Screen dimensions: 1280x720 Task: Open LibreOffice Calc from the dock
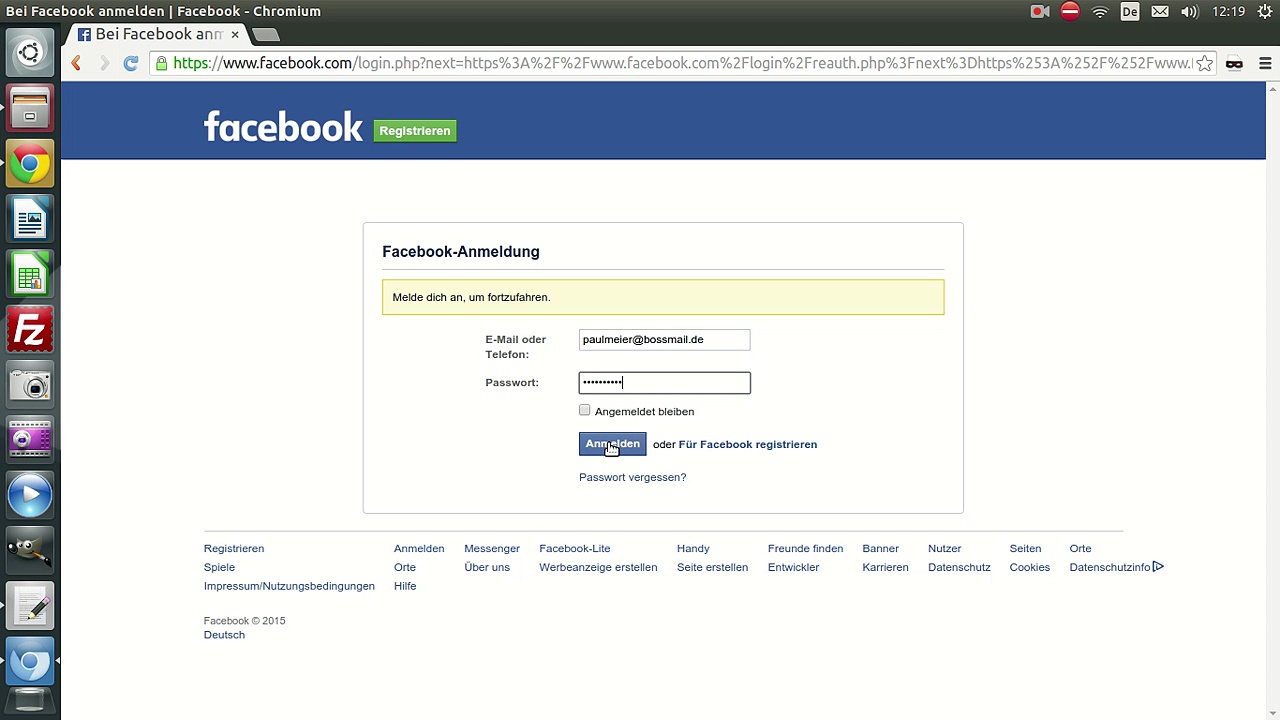coord(30,275)
